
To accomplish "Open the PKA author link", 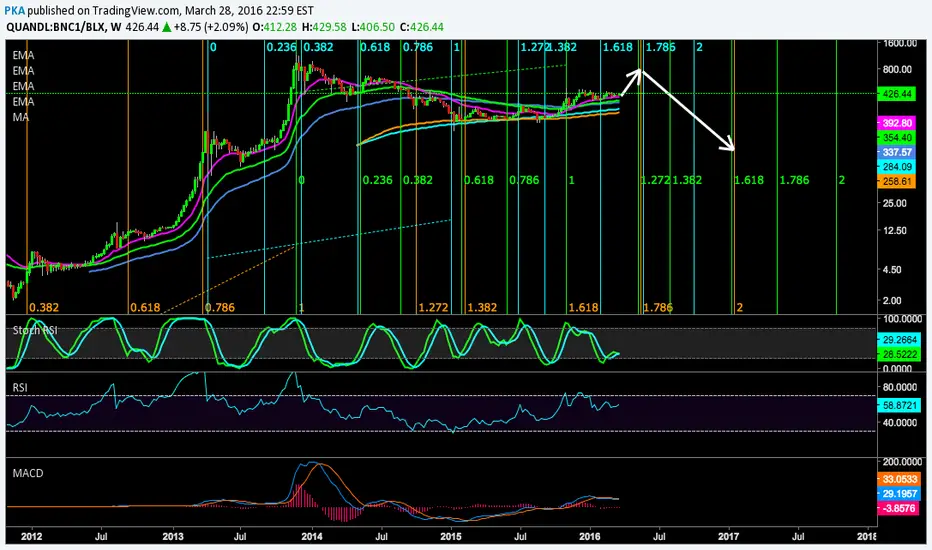I will click(14, 10).
